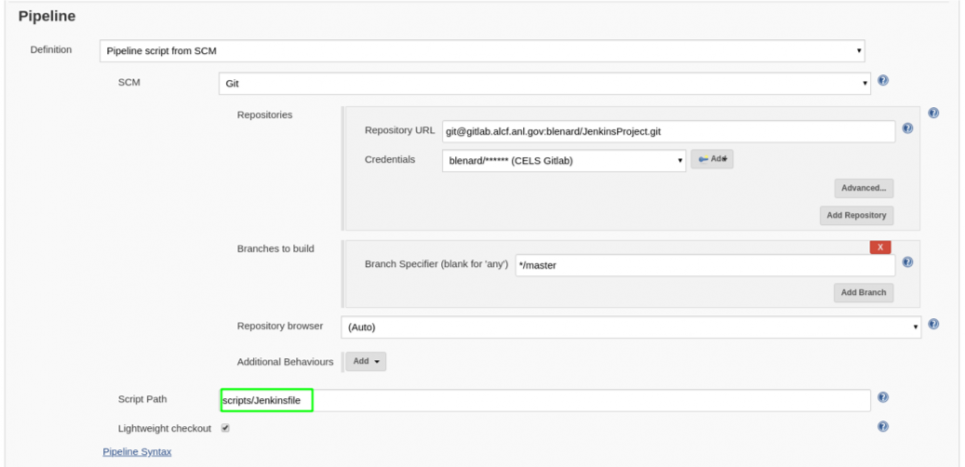
Task: Click the key icon Add credentials button
Action: (712, 159)
